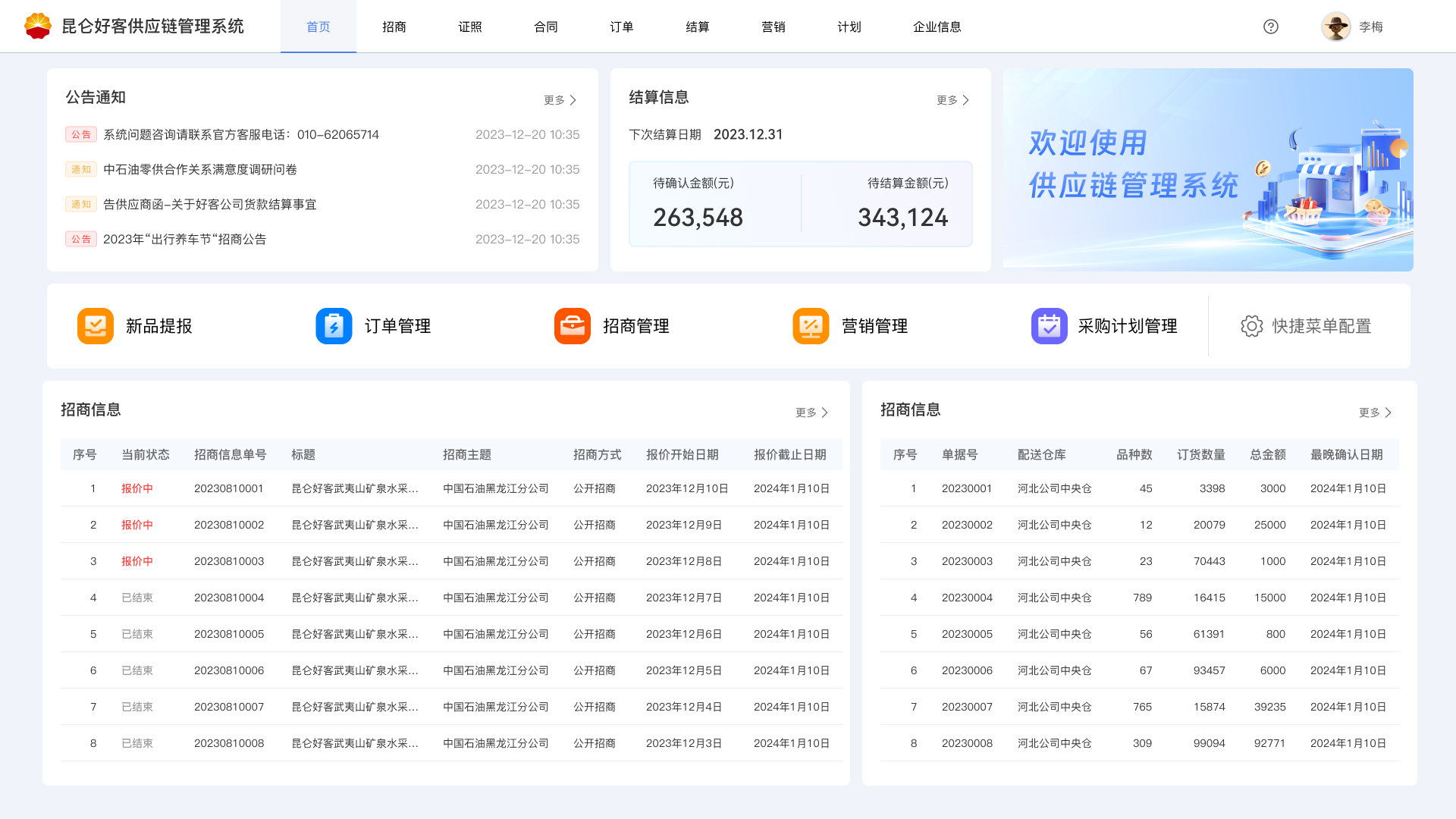
Task: Expand 更多 in 公告通知 panel
Action: [560, 100]
